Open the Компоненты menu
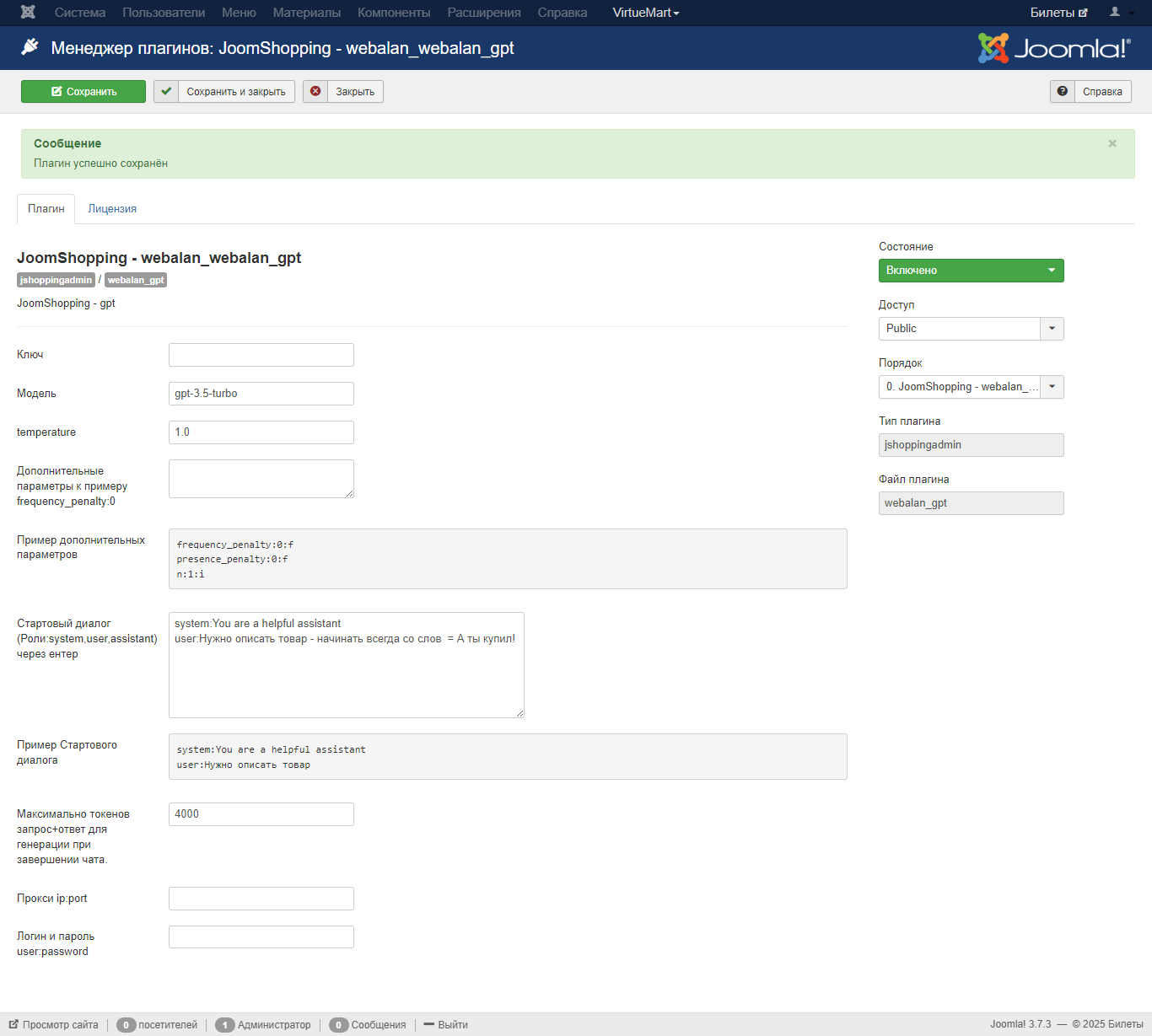Screen dimensions: 1152x1036 (x=394, y=13)
